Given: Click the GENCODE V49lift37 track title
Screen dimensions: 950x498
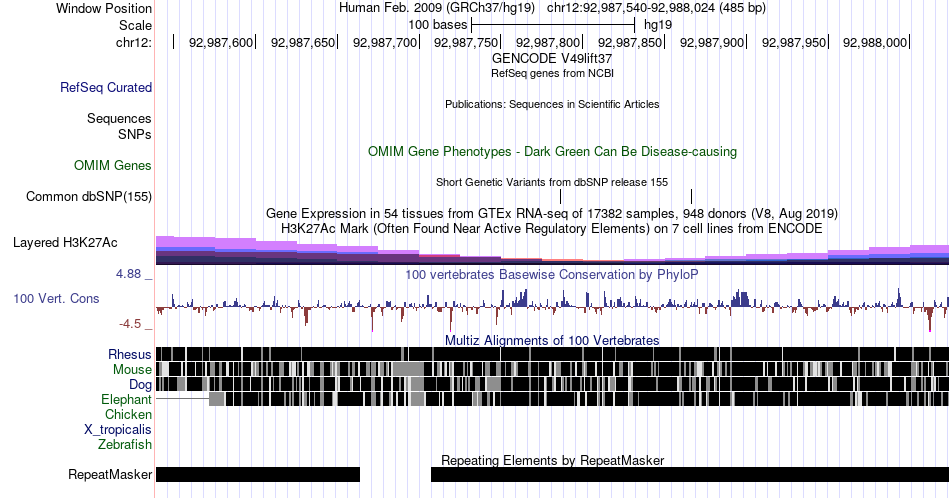Looking at the screenshot, I should click(552, 58).
